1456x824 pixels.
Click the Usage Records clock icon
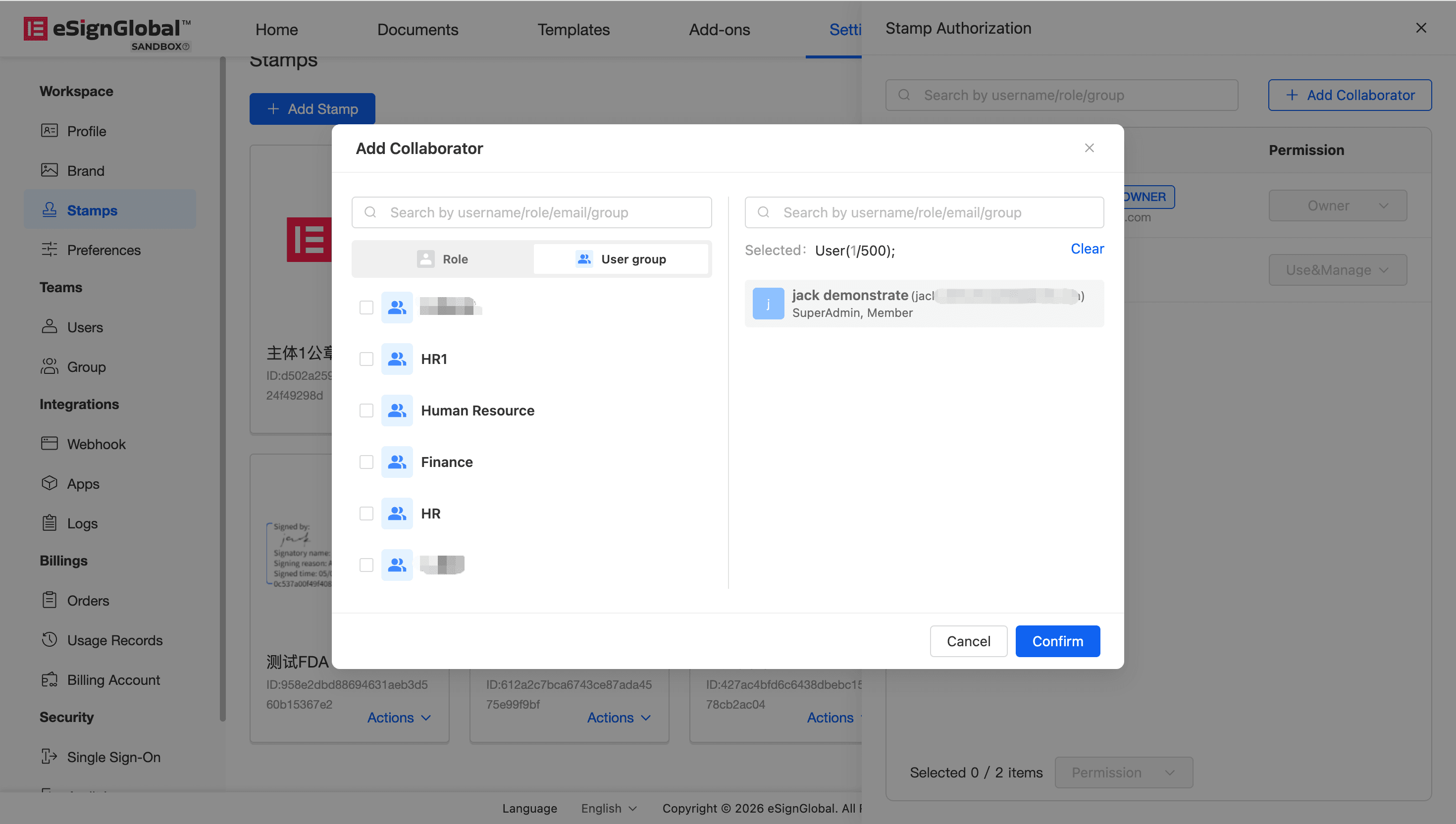pyautogui.click(x=50, y=639)
